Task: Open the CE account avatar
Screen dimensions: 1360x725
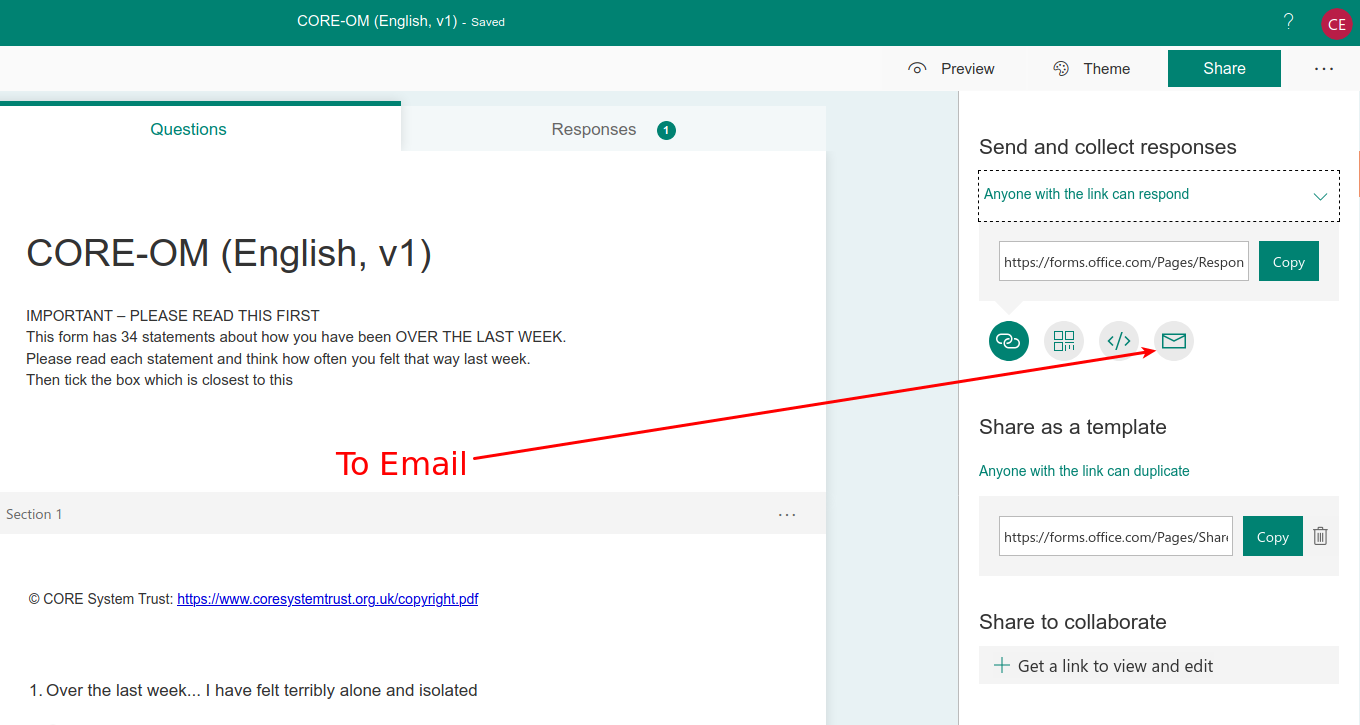Action: click(1336, 24)
